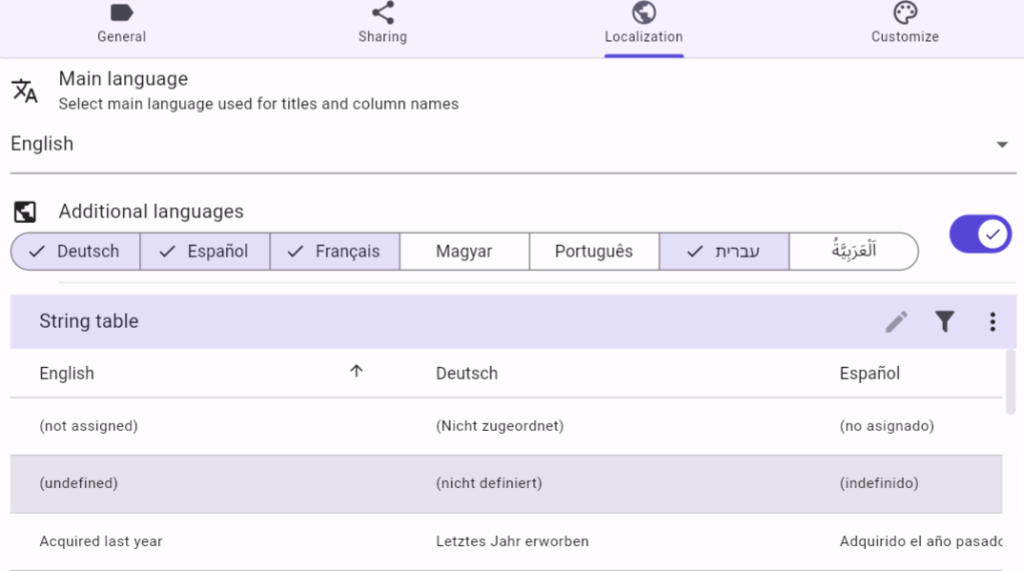
Task: Enable the Português language chip
Action: [x=594, y=252]
